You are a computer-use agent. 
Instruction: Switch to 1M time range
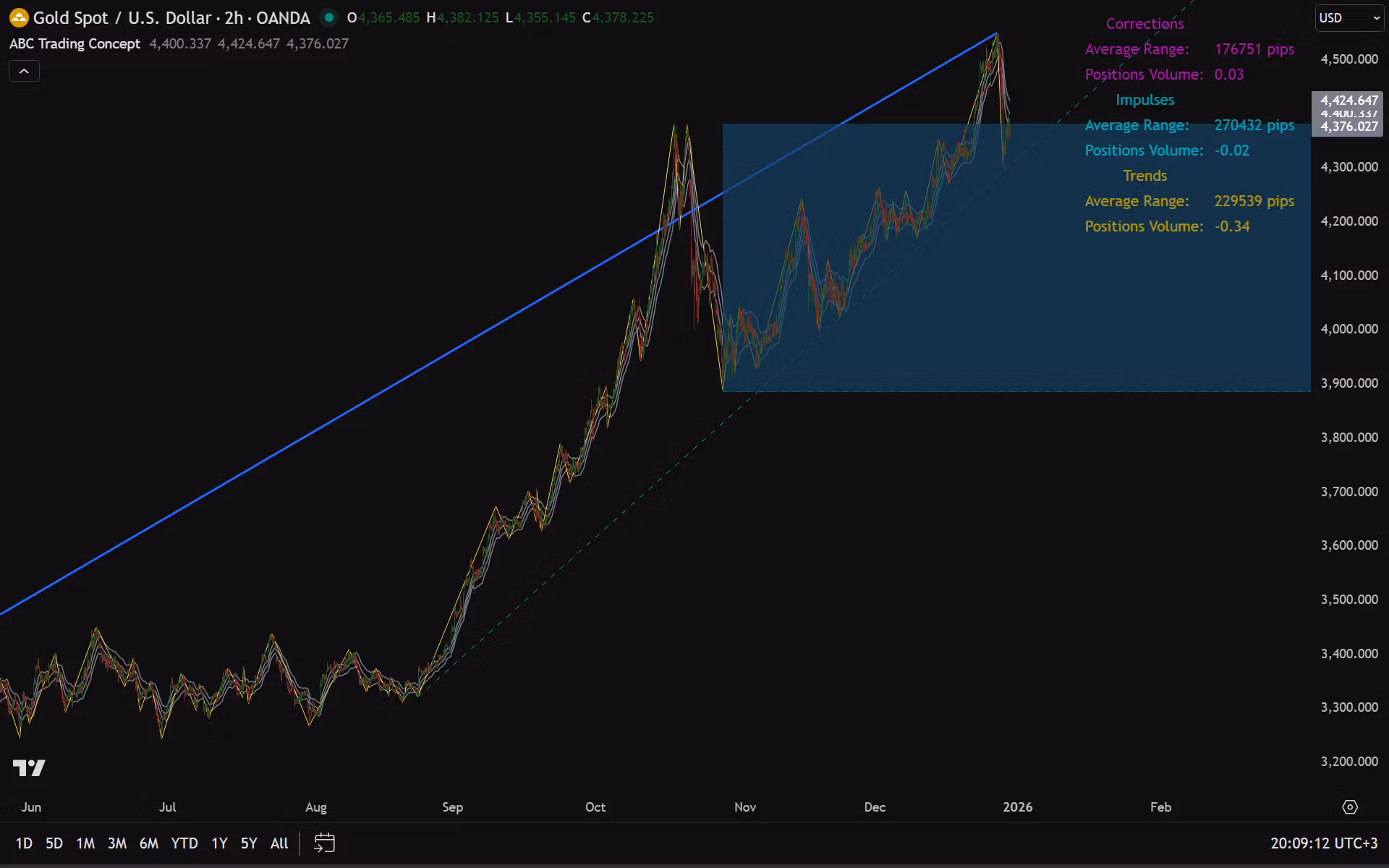point(85,843)
